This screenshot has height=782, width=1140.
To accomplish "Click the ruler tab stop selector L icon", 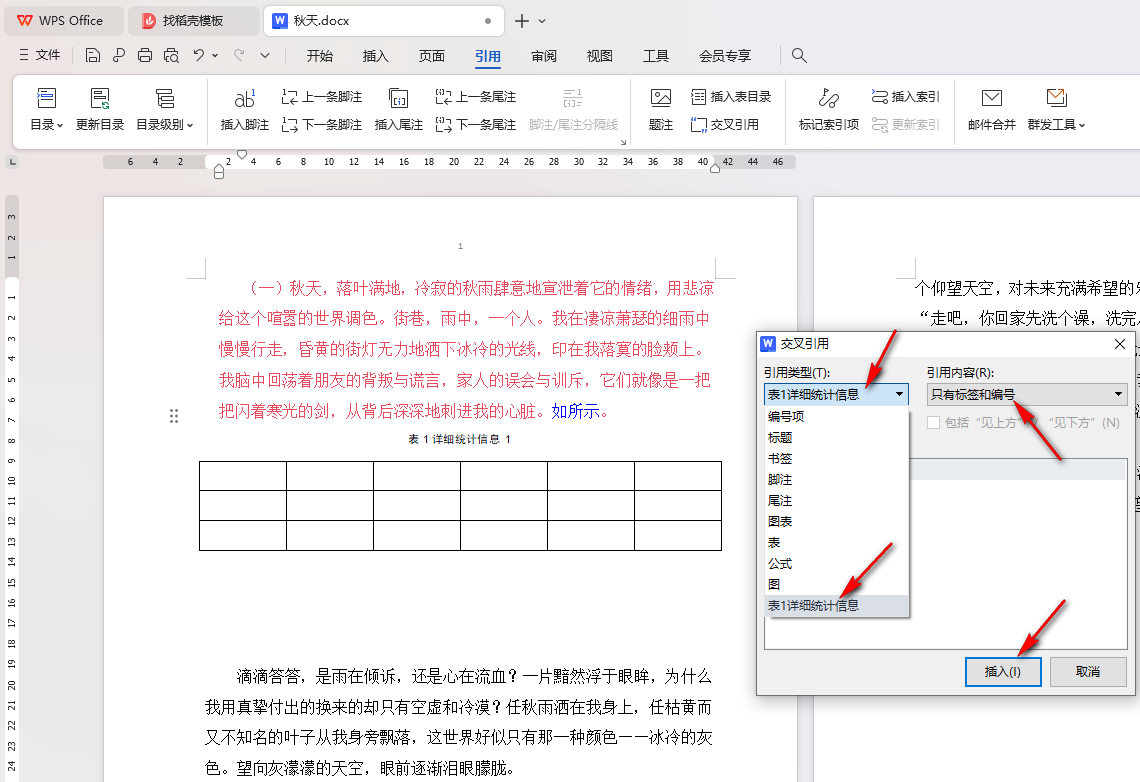I will (x=12, y=161).
